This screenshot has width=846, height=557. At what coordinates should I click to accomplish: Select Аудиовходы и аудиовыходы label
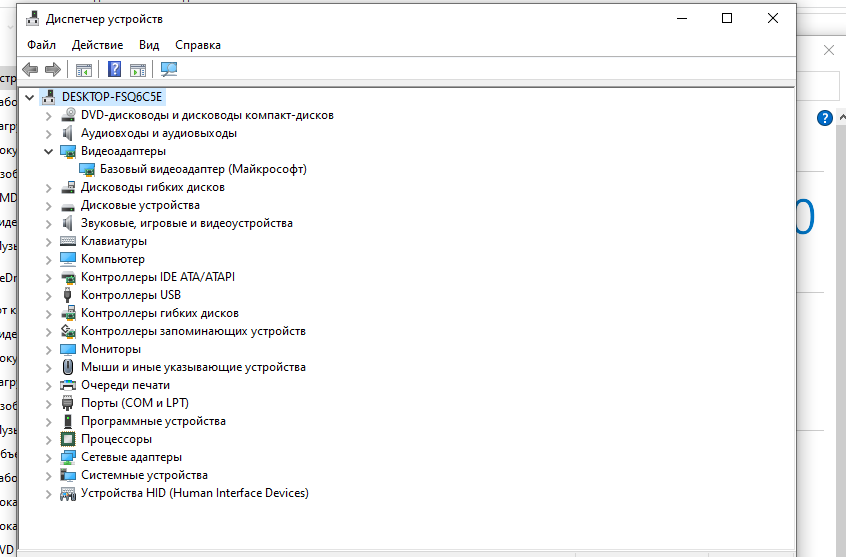coord(159,133)
